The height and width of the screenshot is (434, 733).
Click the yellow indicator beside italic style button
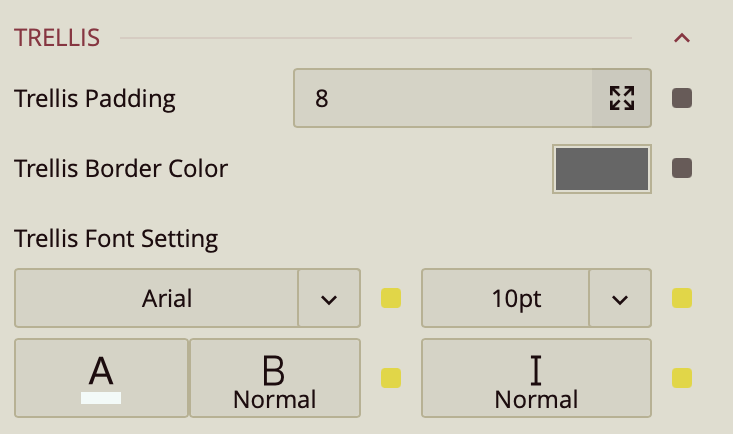[x=682, y=378]
